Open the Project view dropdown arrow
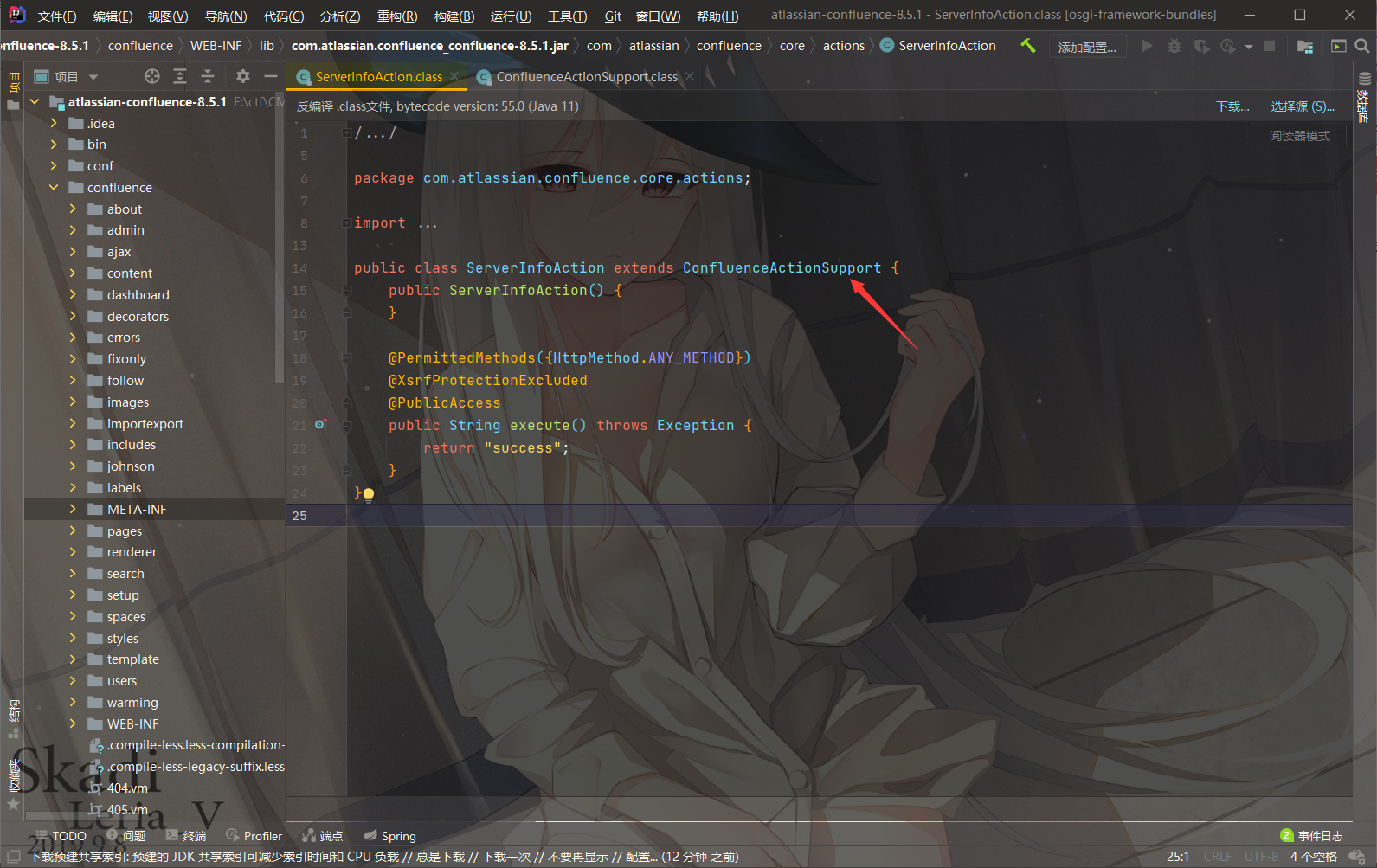1377x868 pixels. (x=93, y=77)
